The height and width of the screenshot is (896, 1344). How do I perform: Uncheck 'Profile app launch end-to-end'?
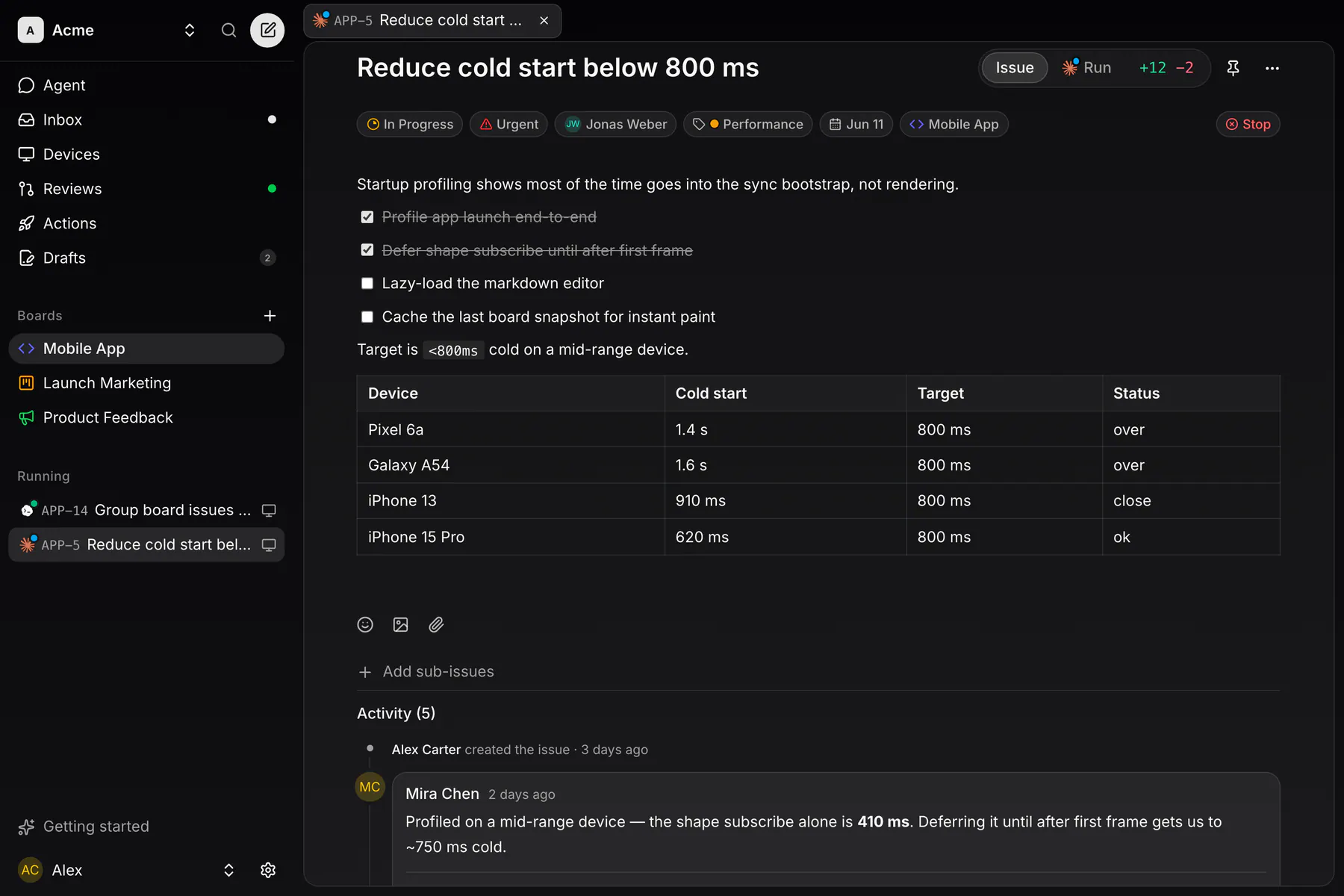point(367,217)
